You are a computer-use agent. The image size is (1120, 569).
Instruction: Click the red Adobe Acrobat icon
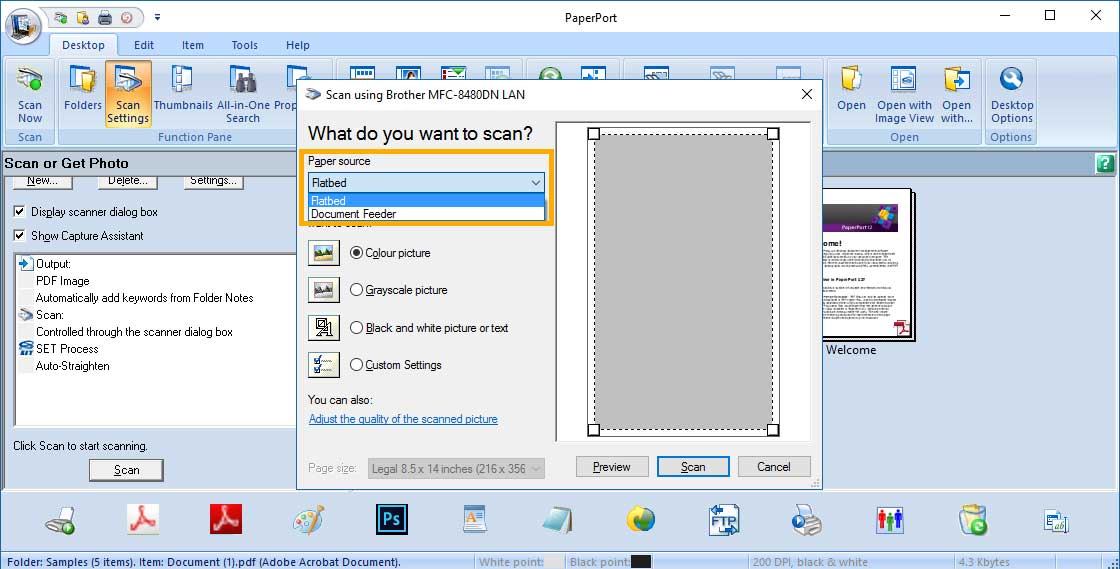(226, 519)
